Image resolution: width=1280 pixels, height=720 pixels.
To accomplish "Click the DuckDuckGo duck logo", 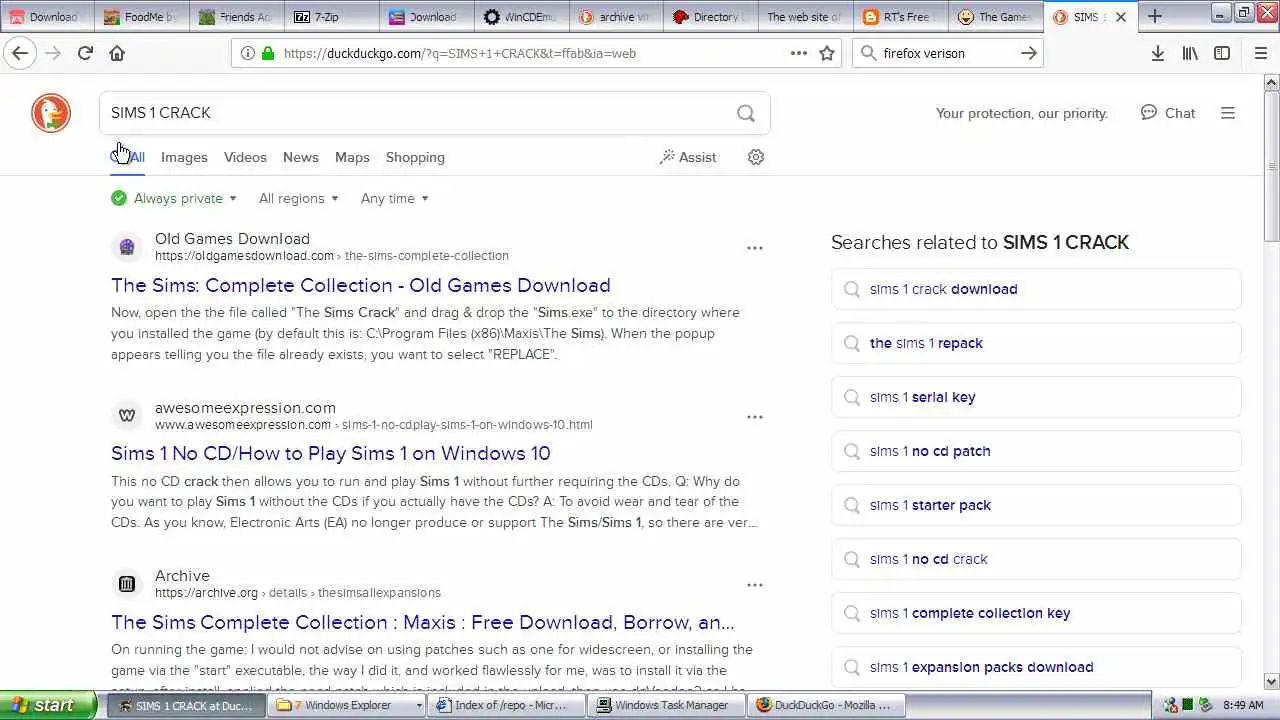I will 51,113.
